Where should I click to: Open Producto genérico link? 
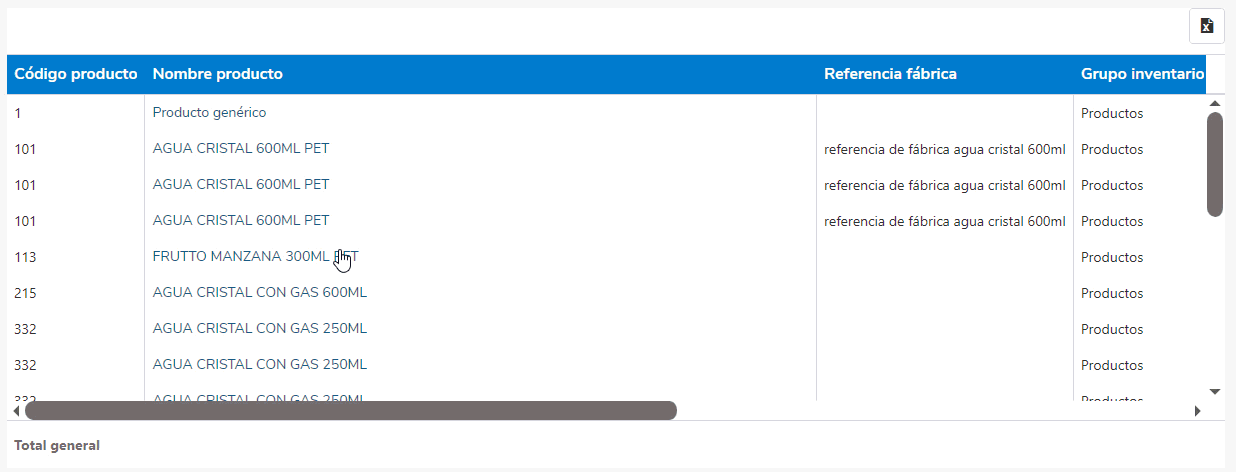click(x=209, y=113)
